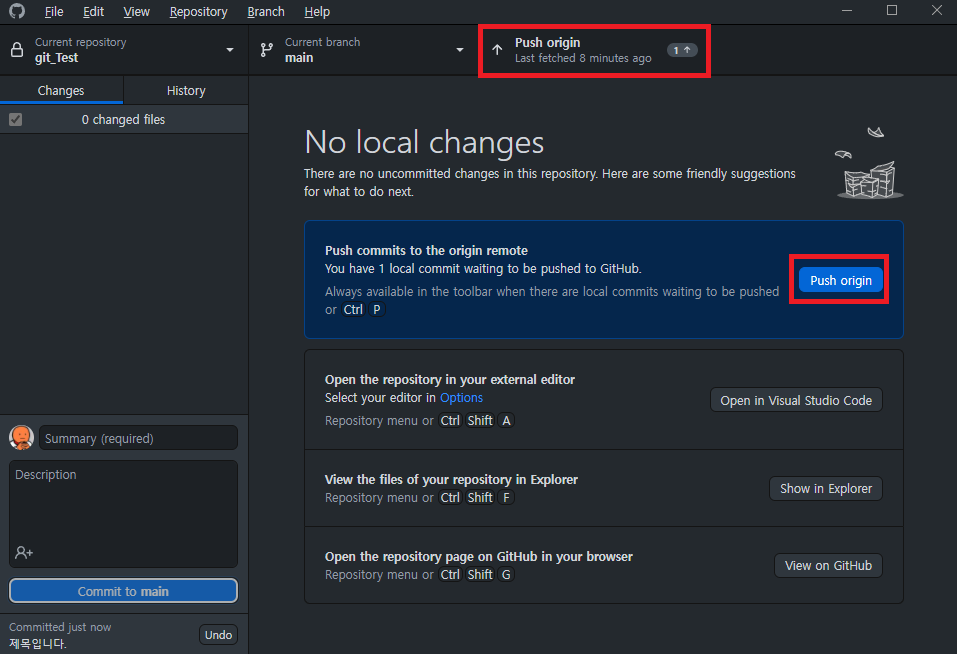This screenshot has height=654, width=957.
Task: Click the Description text area
Action: (123, 514)
